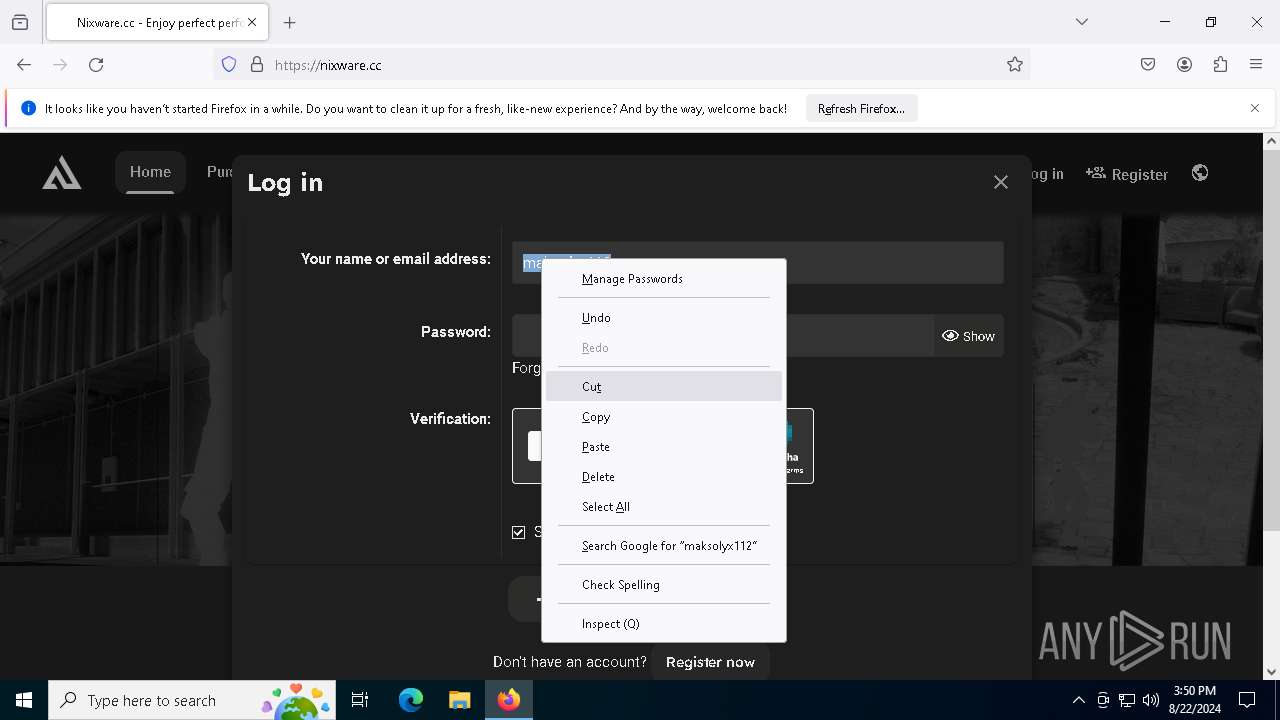The image size is (1280, 720).
Task: Open the notification center icon
Action: tap(1247, 700)
